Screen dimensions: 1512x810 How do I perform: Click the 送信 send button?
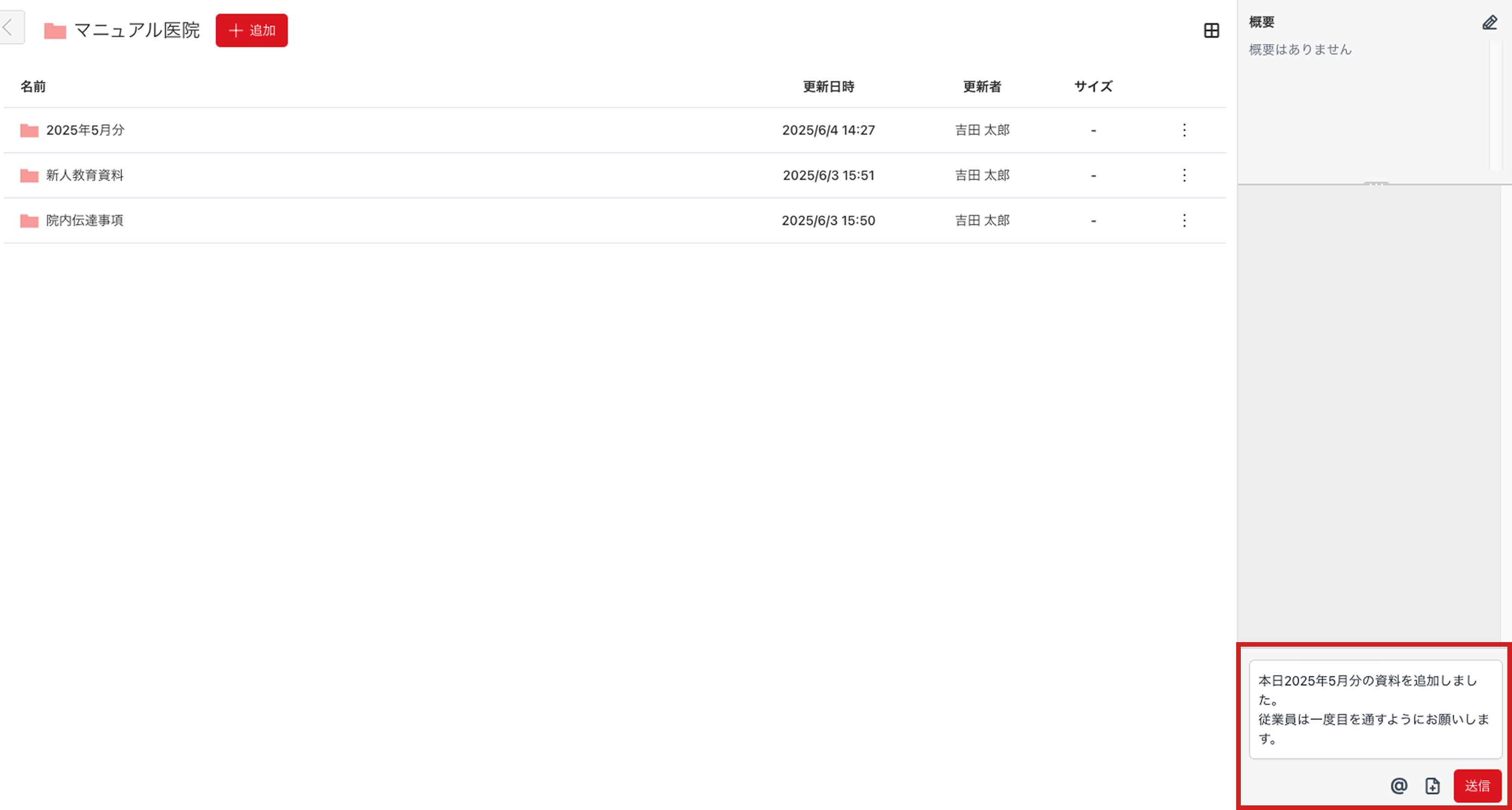point(1477,786)
